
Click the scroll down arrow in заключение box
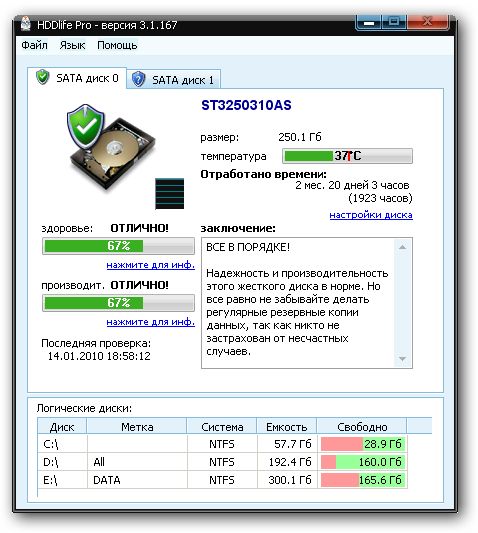coord(403,359)
